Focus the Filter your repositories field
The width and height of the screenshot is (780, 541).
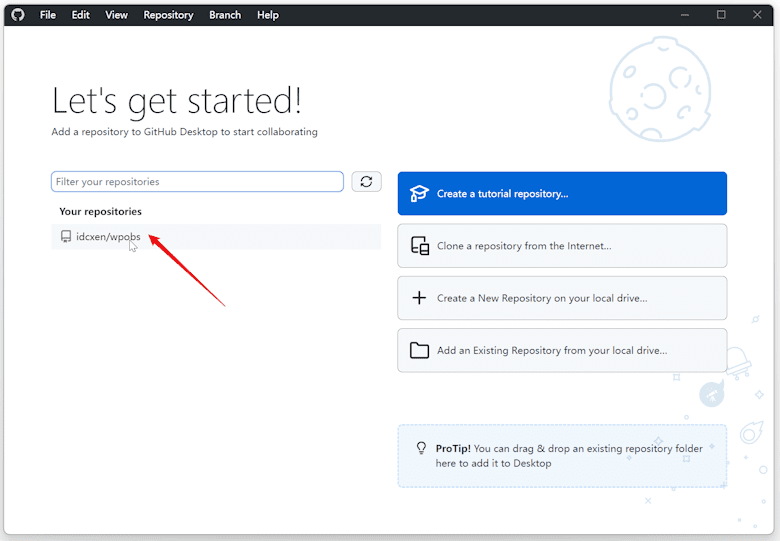point(197,181)
